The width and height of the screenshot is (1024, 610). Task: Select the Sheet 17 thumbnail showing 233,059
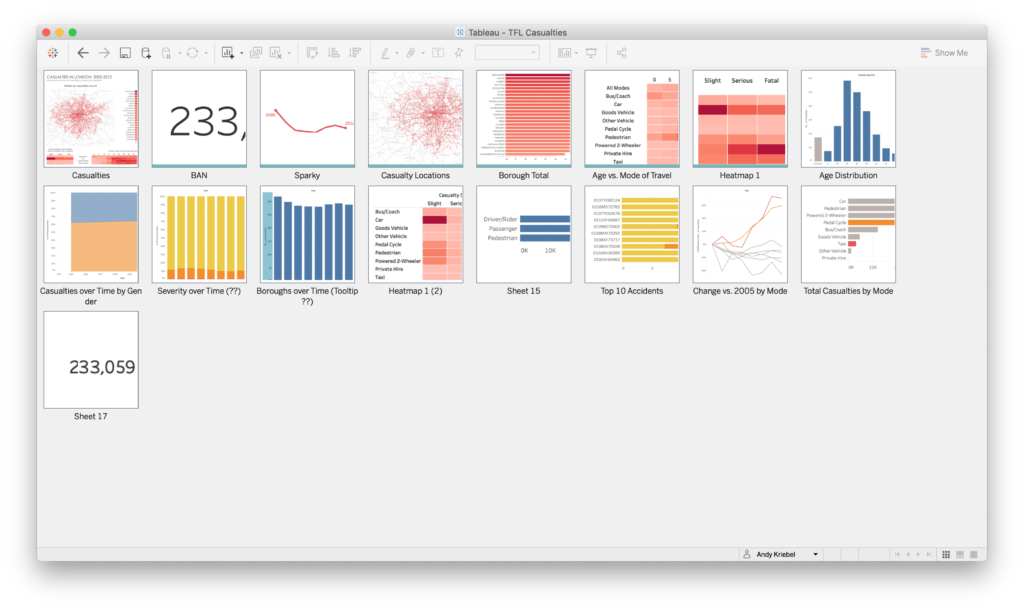(91, 360)
